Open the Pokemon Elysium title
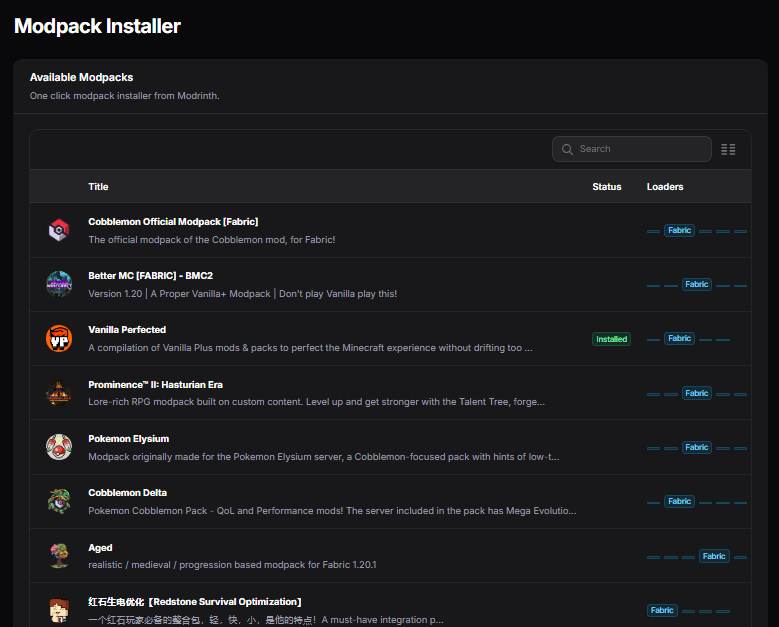 (129, 439)
